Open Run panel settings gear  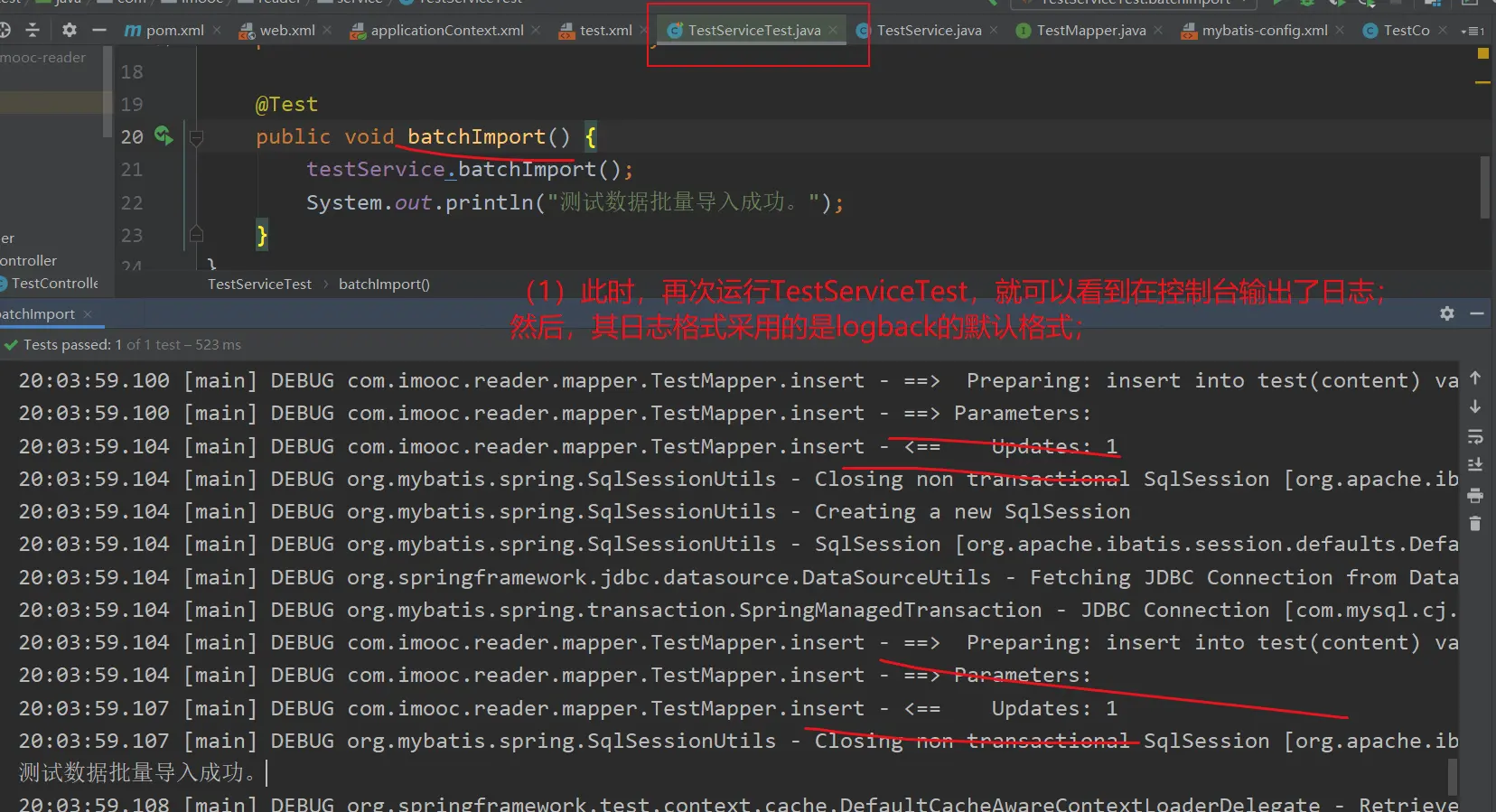1447,313
